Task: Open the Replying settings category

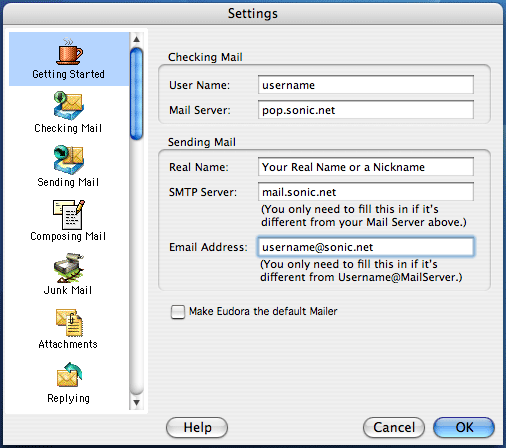Action: (68, 383)
